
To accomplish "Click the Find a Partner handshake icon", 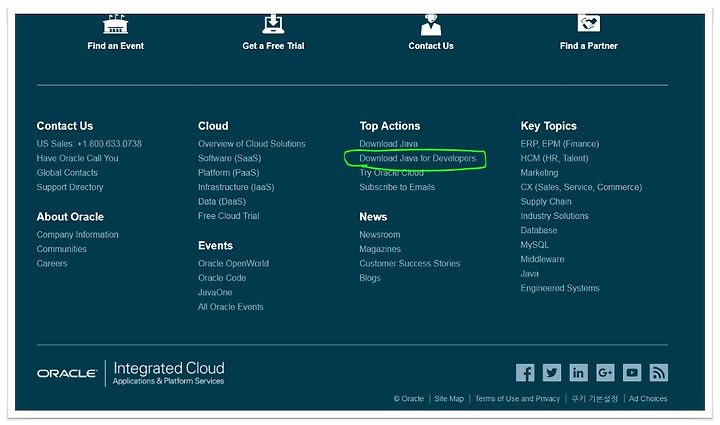I will point(589,22).
